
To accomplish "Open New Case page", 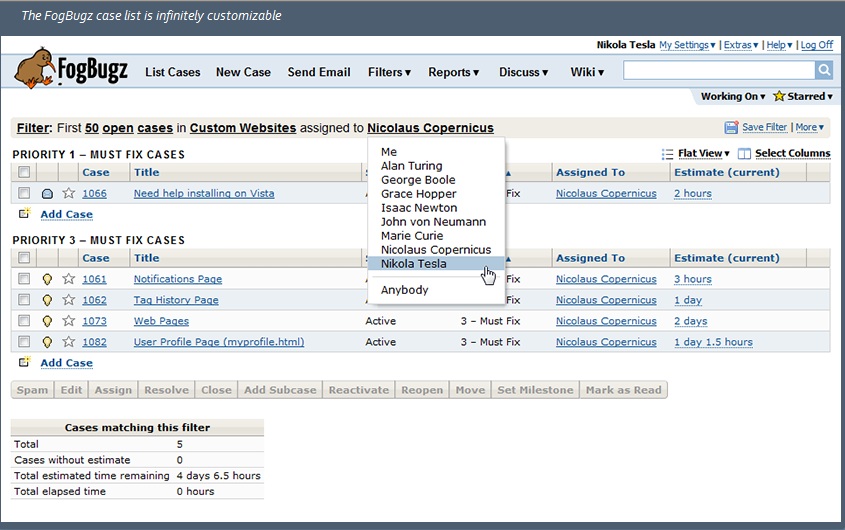I will click(243, 72).
